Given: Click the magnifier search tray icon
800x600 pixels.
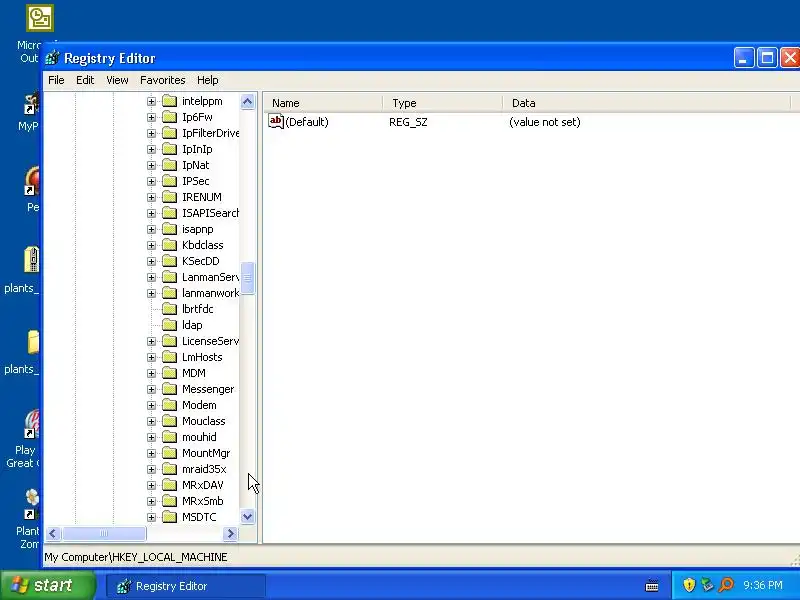Looking at the screenshot, I should [726, 585].
